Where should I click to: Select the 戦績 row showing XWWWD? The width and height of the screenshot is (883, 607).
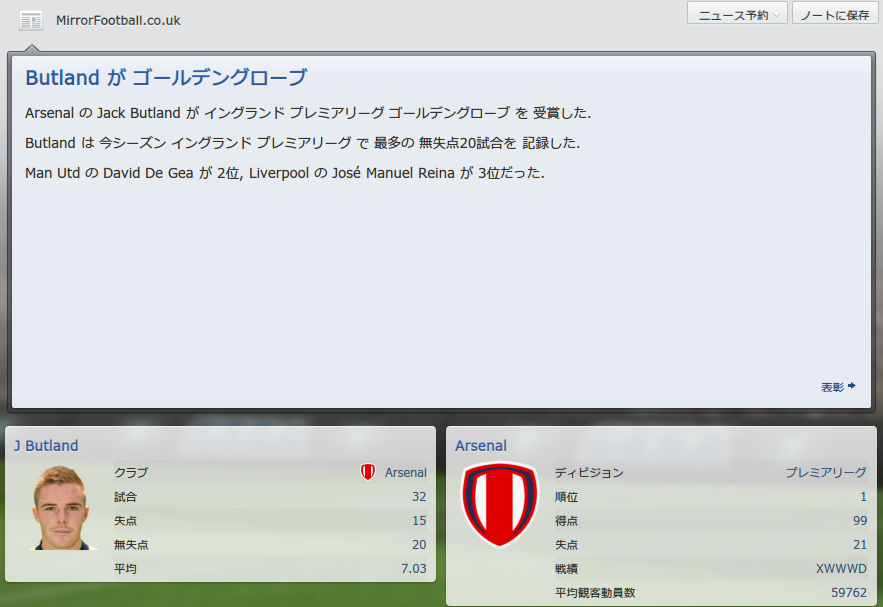(711, 569)
